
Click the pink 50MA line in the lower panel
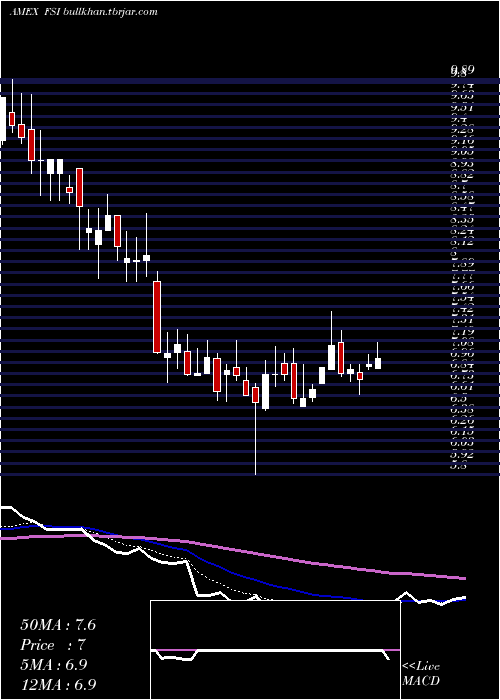click(232, 548)
